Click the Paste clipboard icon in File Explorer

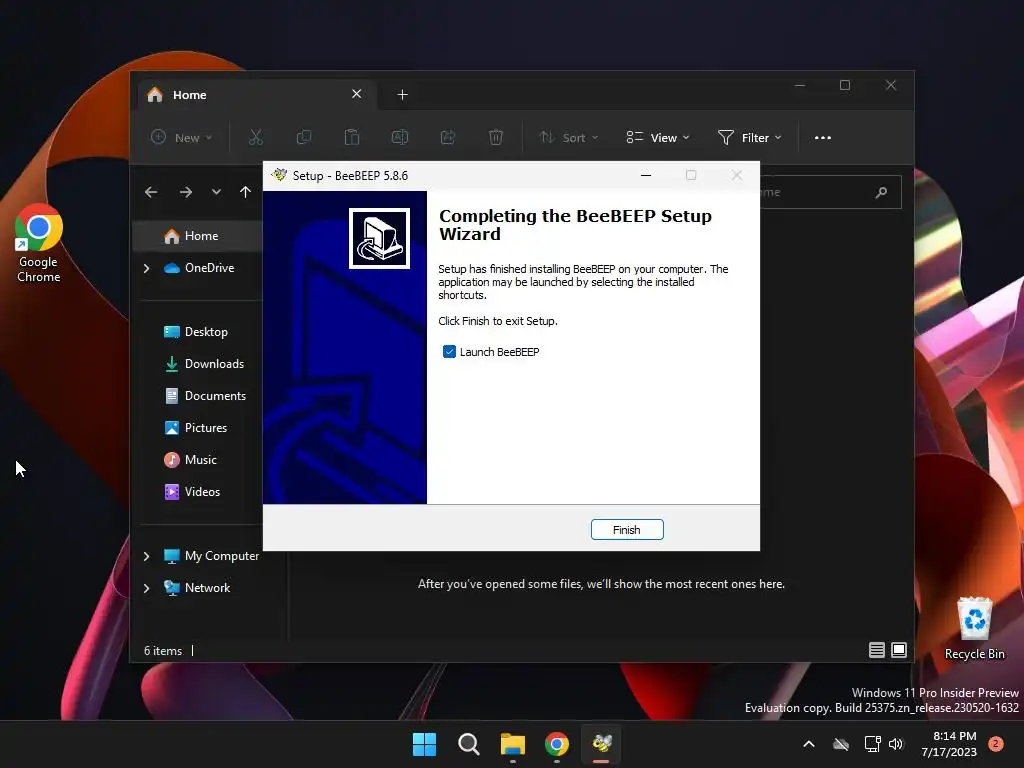352,137
